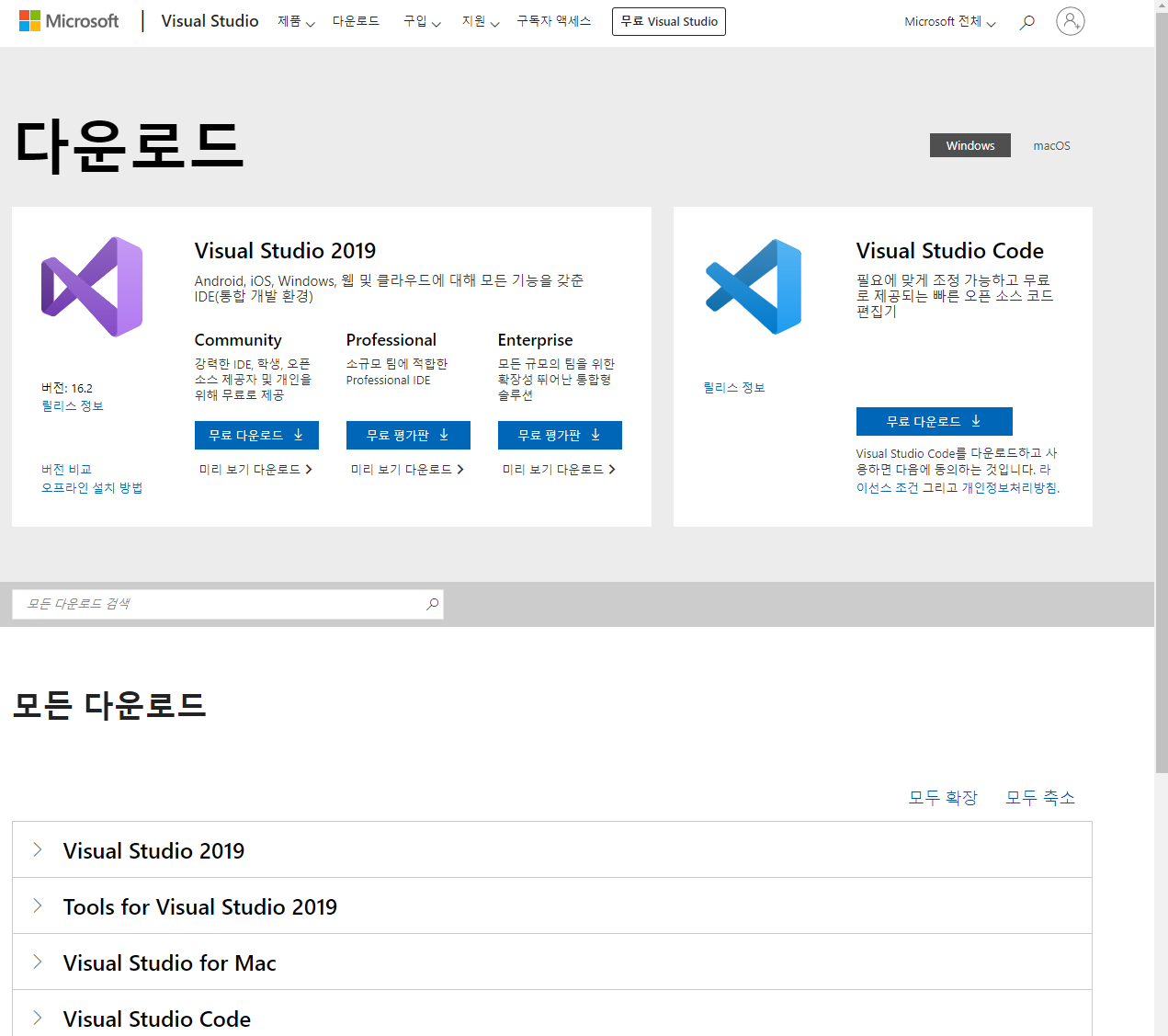Click the 구독자 액세스 menu item
The height and width of the screenshot is (1036, 1168).
point(552,21)
